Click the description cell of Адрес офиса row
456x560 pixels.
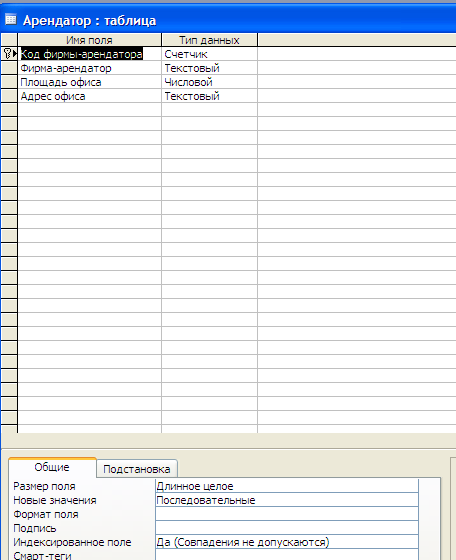[x=357, y=96]
